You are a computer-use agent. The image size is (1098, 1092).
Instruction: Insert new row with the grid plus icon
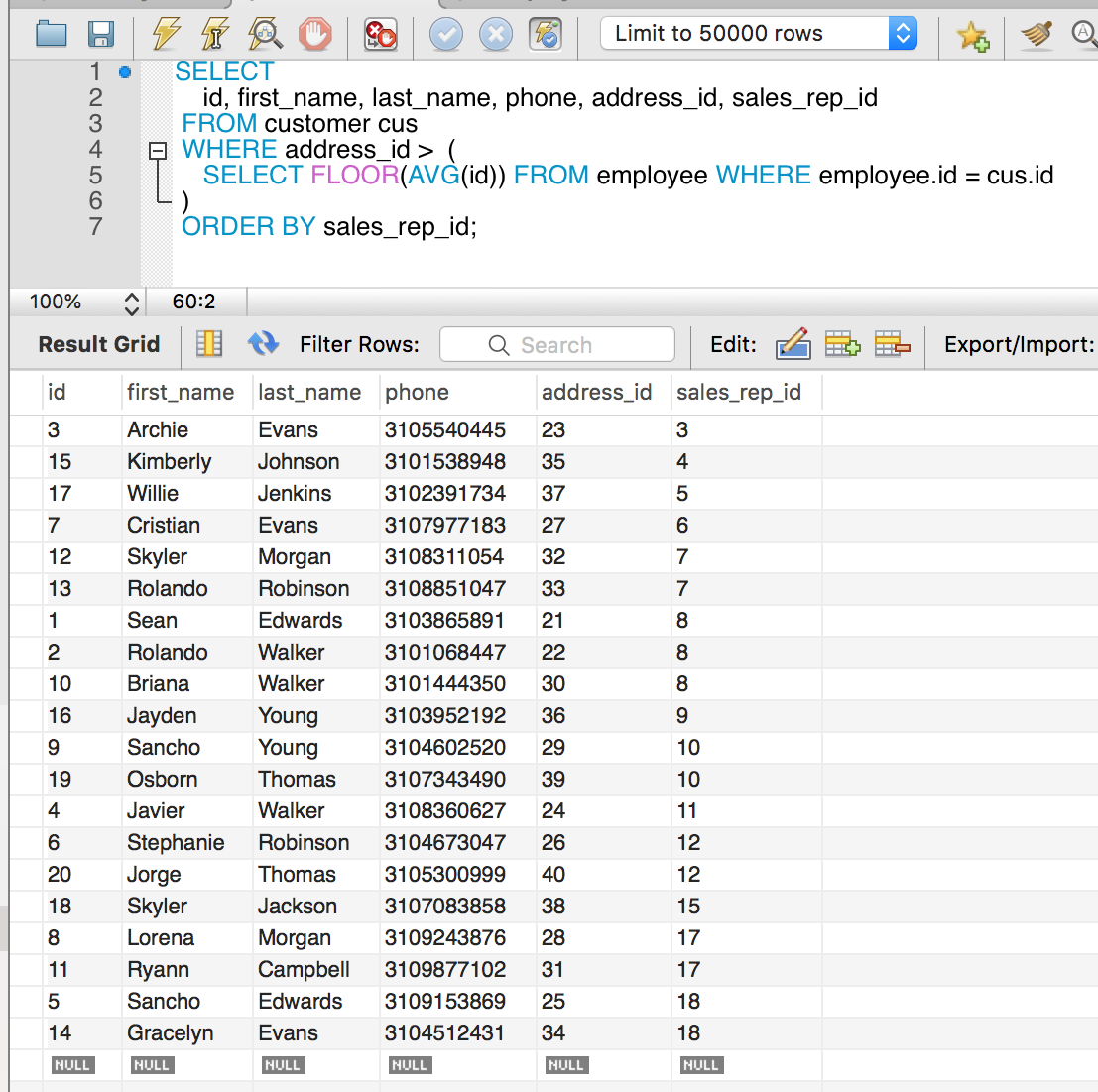coord(842,344)
